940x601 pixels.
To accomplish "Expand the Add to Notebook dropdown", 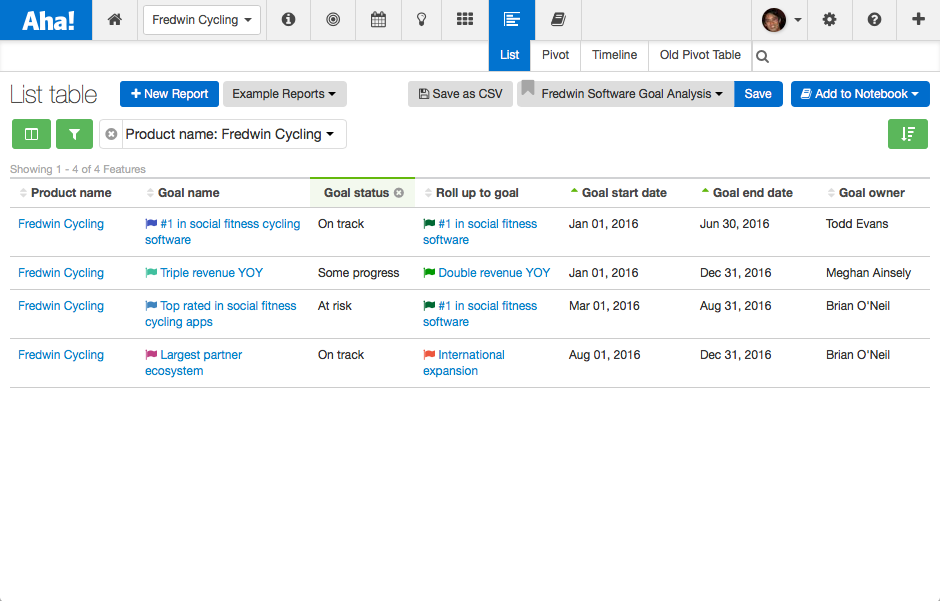I will coord(860,94).
